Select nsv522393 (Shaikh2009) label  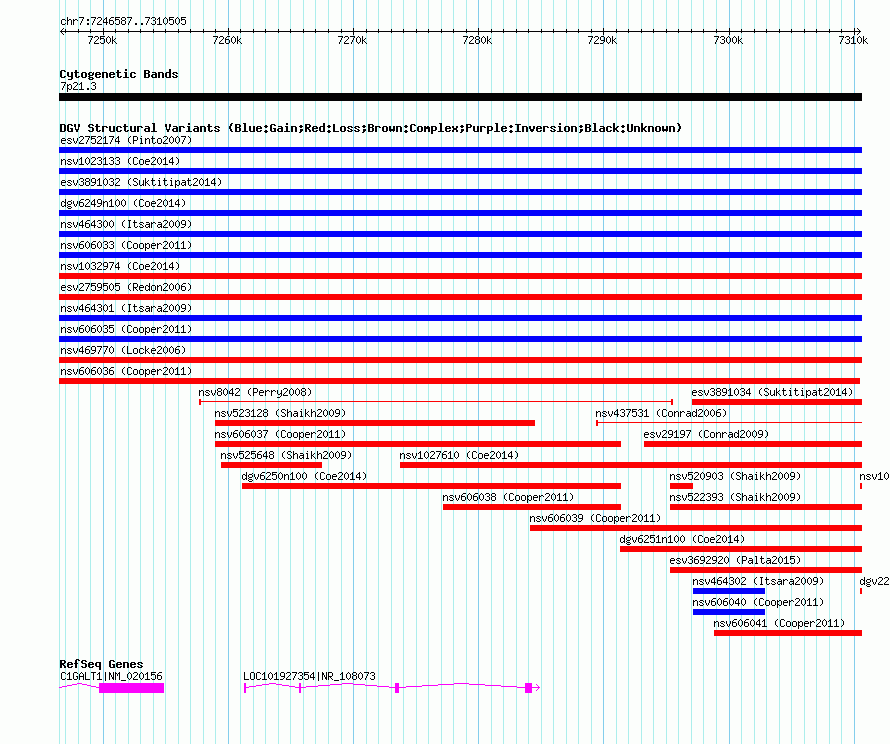point(735,497)
